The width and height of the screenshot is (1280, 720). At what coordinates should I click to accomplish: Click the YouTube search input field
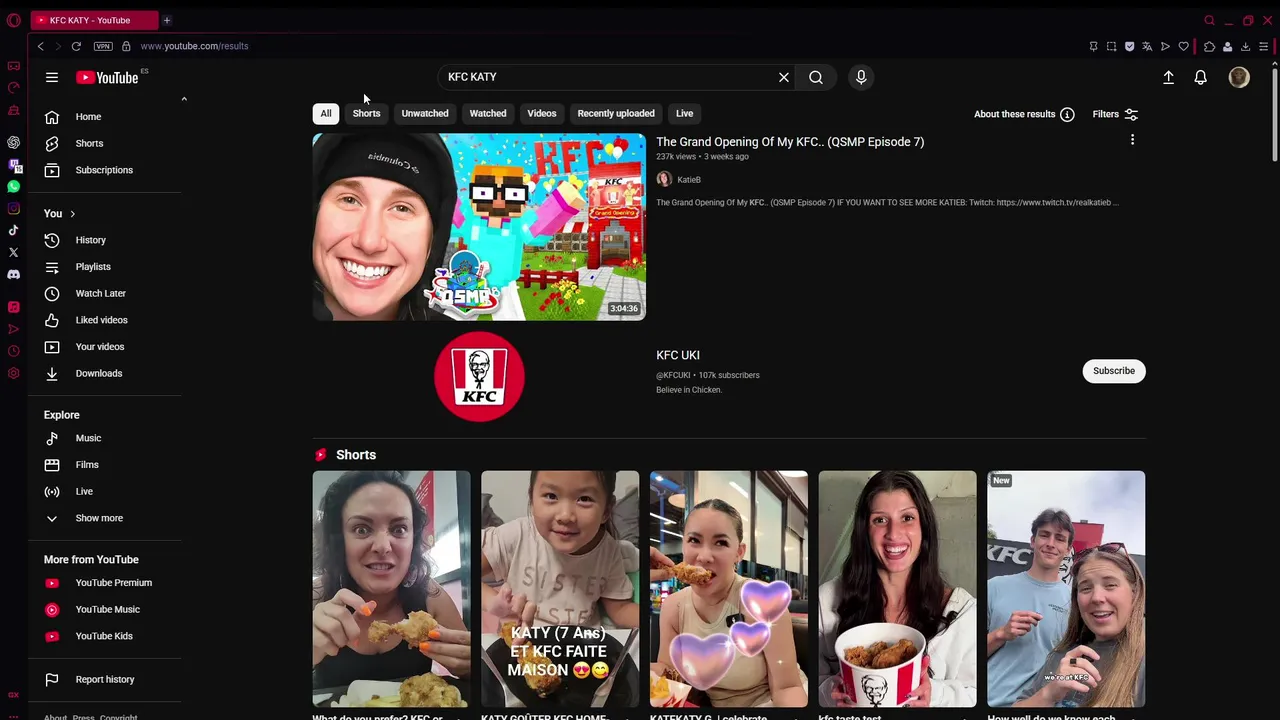(x=610, y=77)
